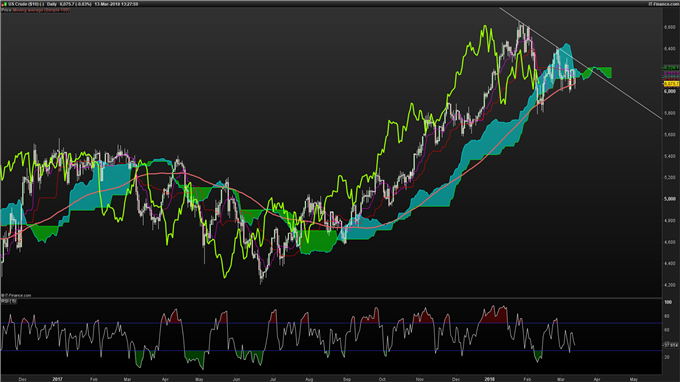Viewport: 680px width, 382px height.
Task: Click the divider between price and RSI panels
Action: [x=331, y=298]
